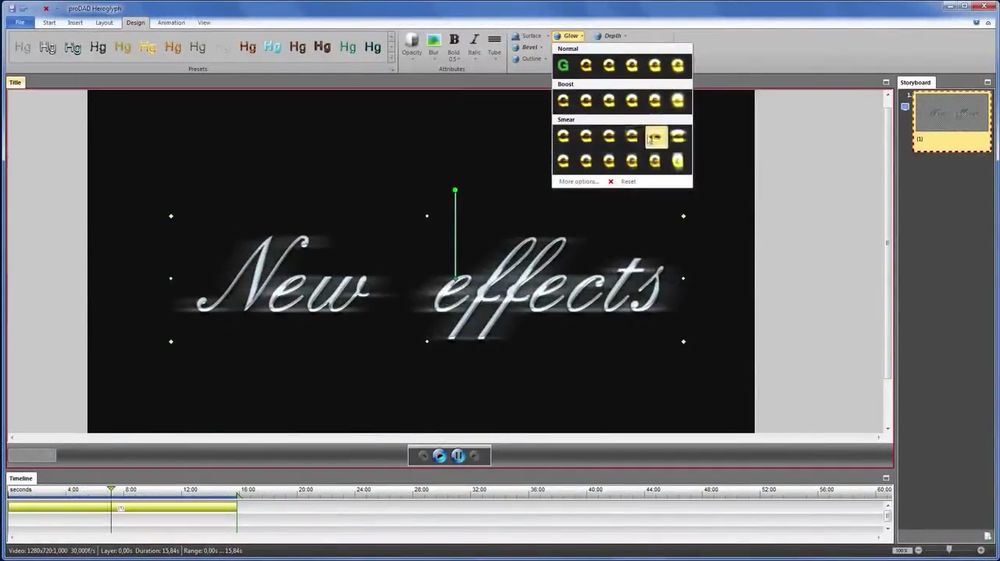Apply the first gray Hg preset
1000x561 pixels.
pyautogui.click(x=22, y=47)
